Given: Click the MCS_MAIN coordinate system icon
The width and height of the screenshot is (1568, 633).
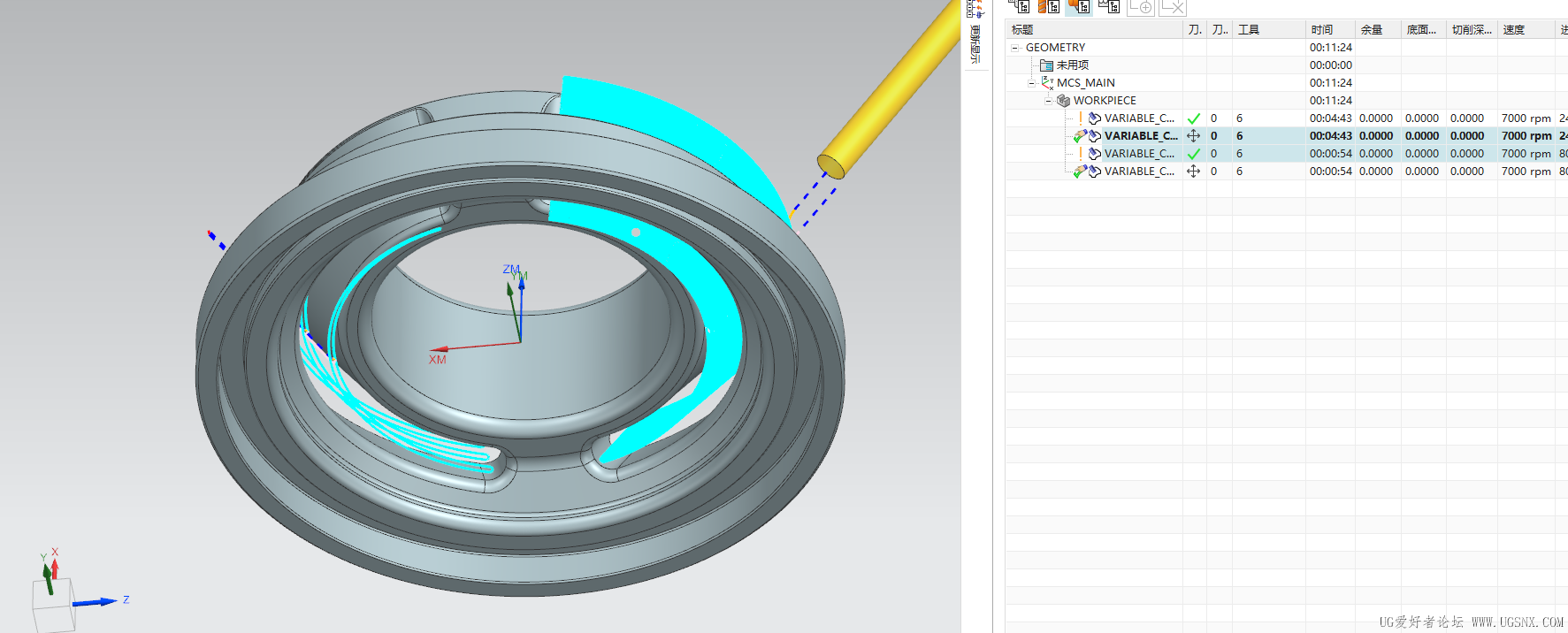Looking at the screenshot, I should pyautogui.click(x=1047, y=82).
